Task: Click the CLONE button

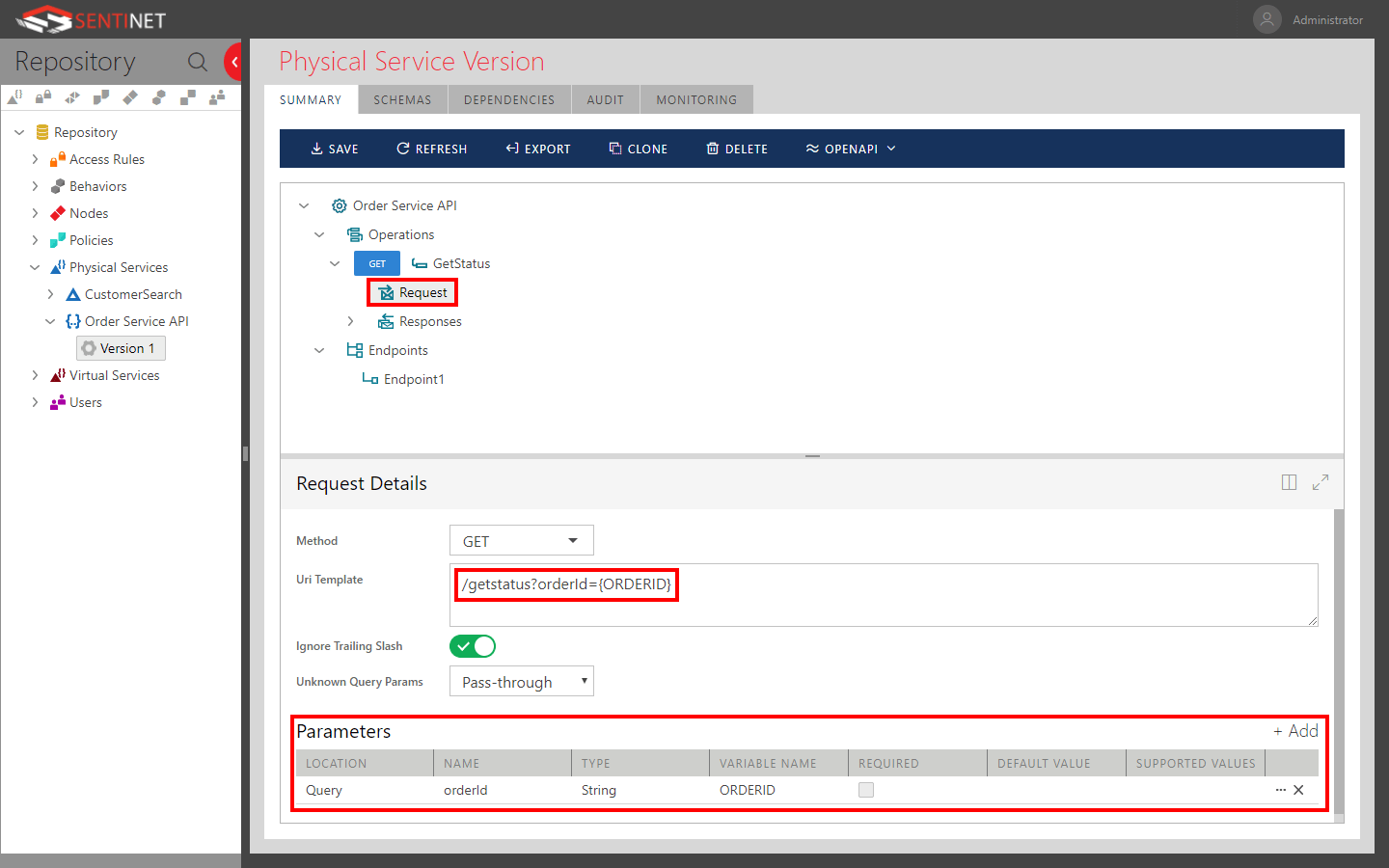Action: (638, 149)
